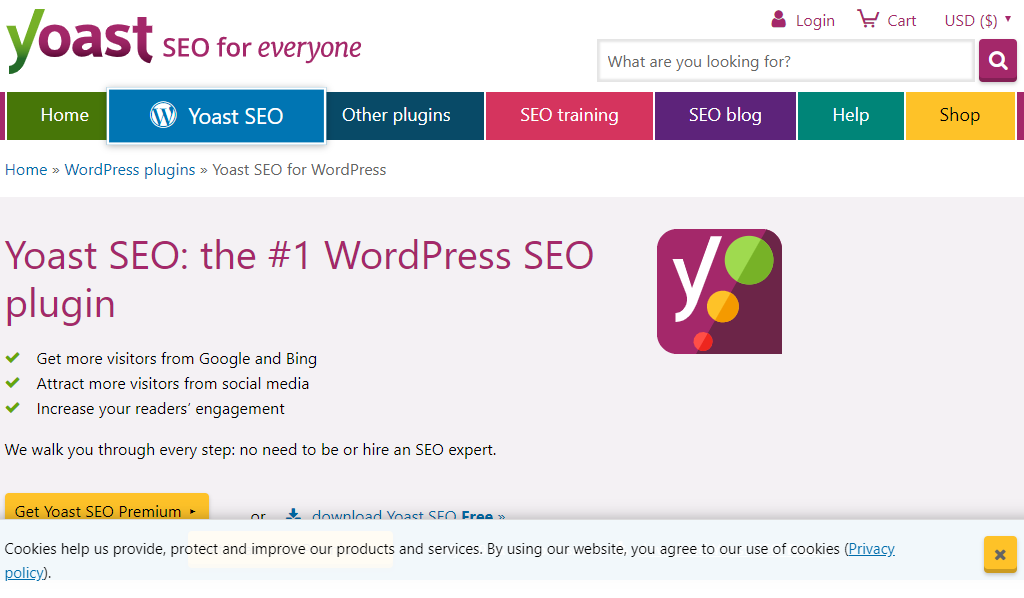Viewport: 1024px width, 598px height.
Task: Click the WordPress logo in Yoast SEO tab
Action: click(163, 115)
